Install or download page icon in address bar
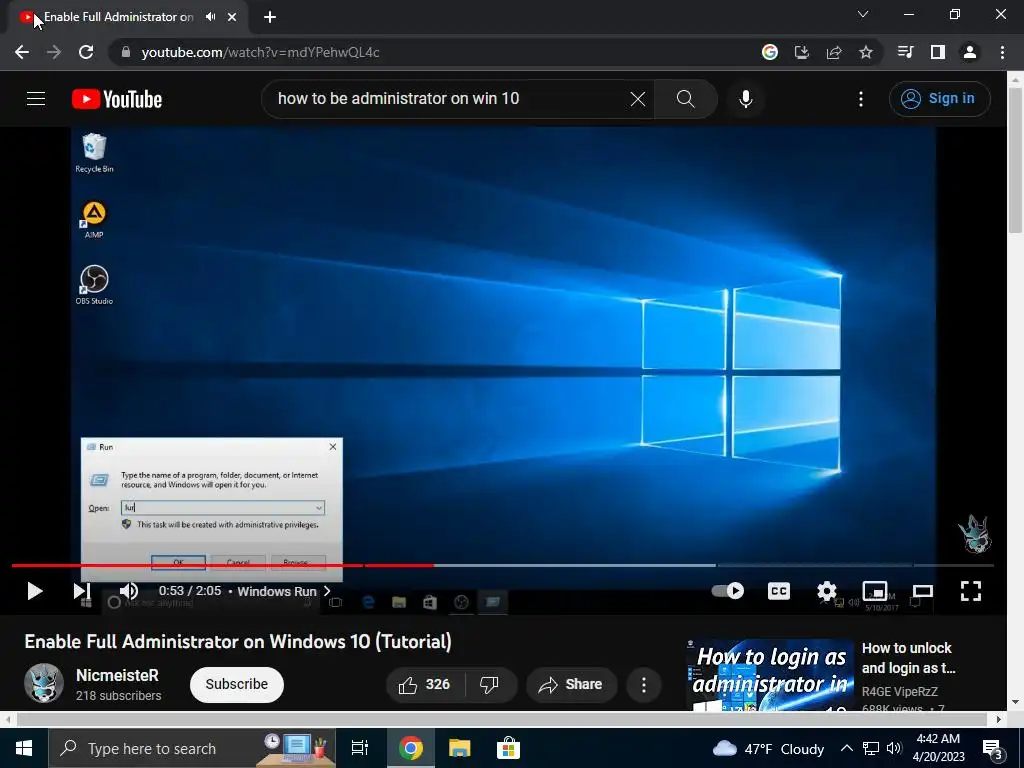 tap(802, 52)
